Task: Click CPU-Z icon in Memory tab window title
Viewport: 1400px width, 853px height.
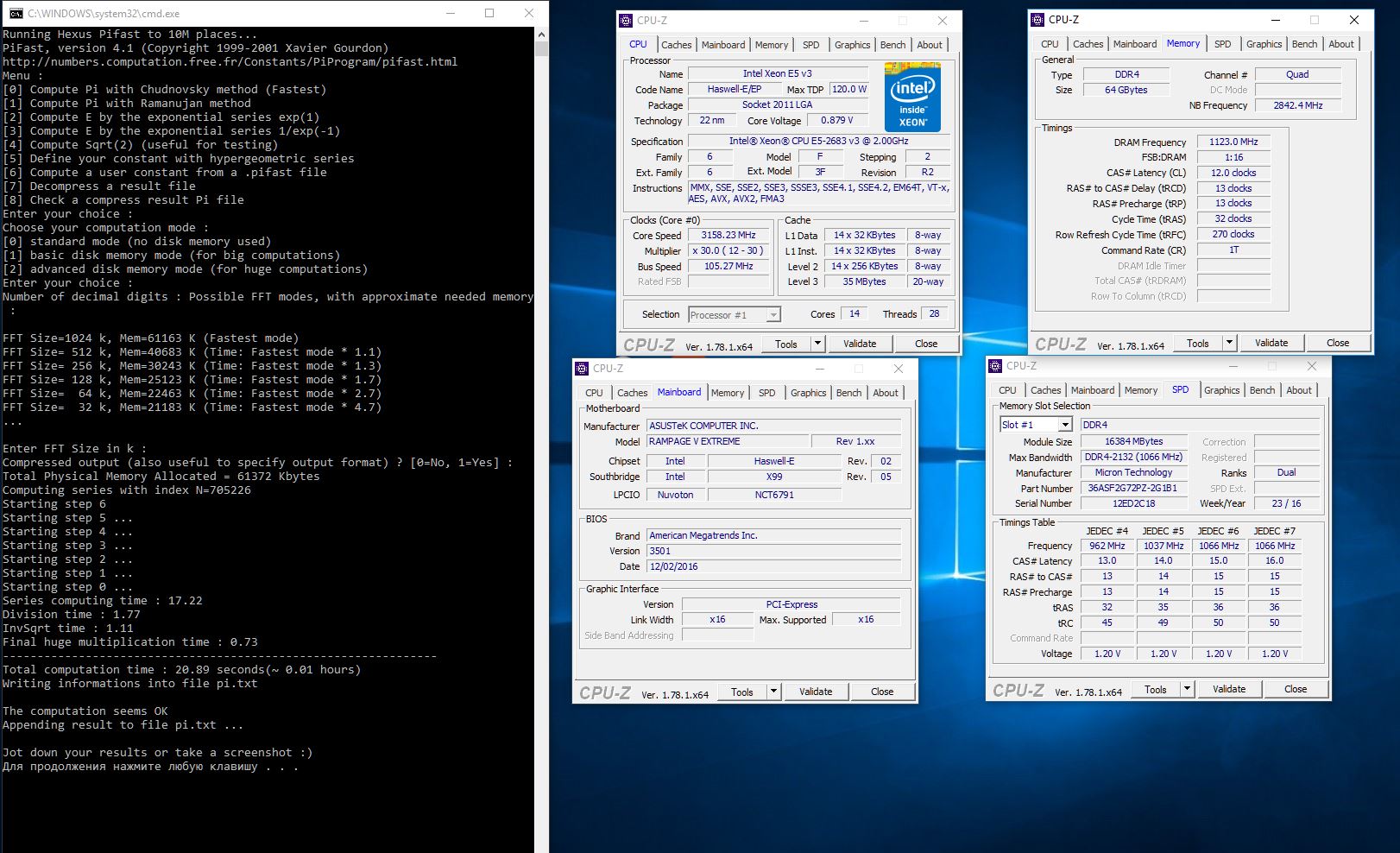Action: click(1039, 20)
